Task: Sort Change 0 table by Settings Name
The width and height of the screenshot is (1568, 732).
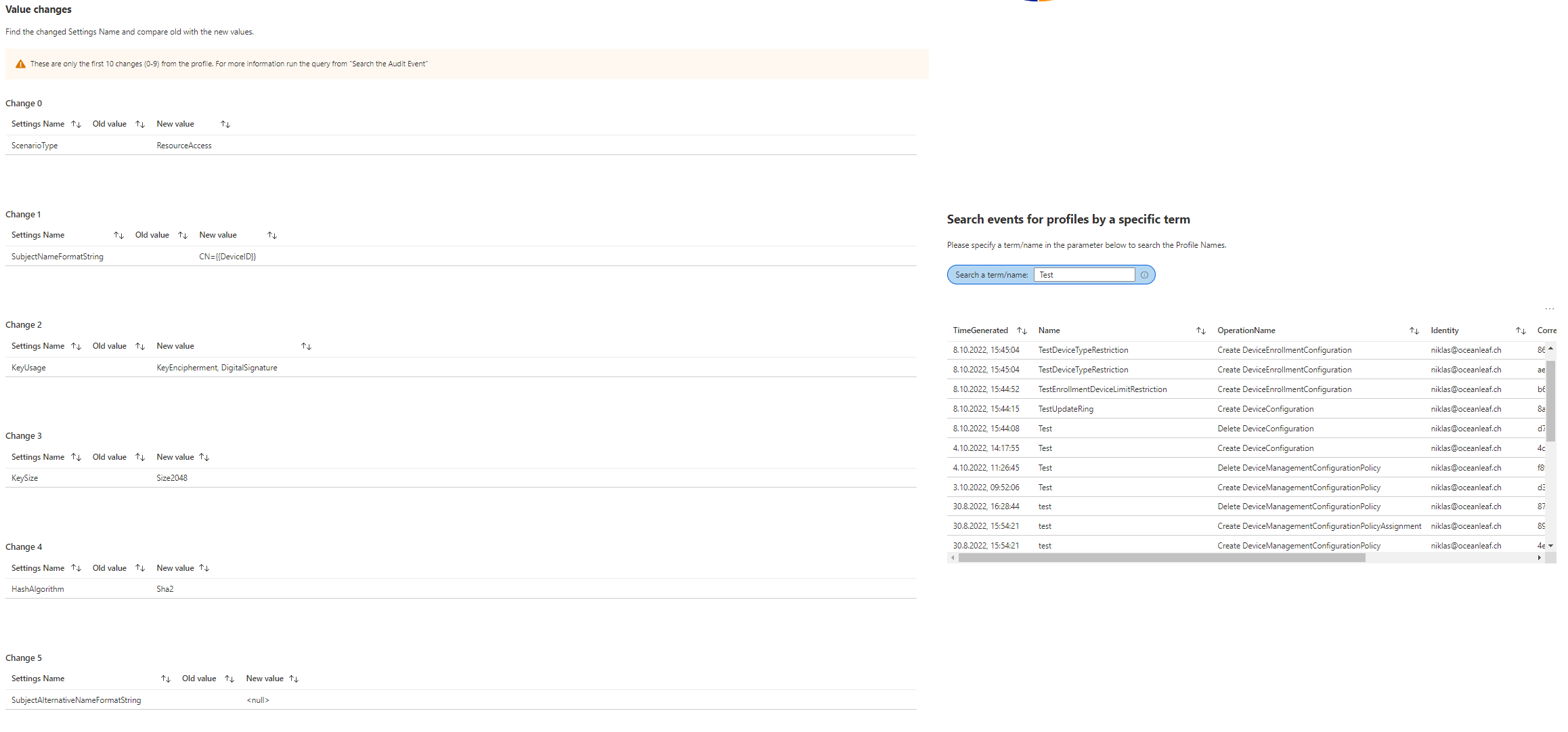Action: pos(76,125)
